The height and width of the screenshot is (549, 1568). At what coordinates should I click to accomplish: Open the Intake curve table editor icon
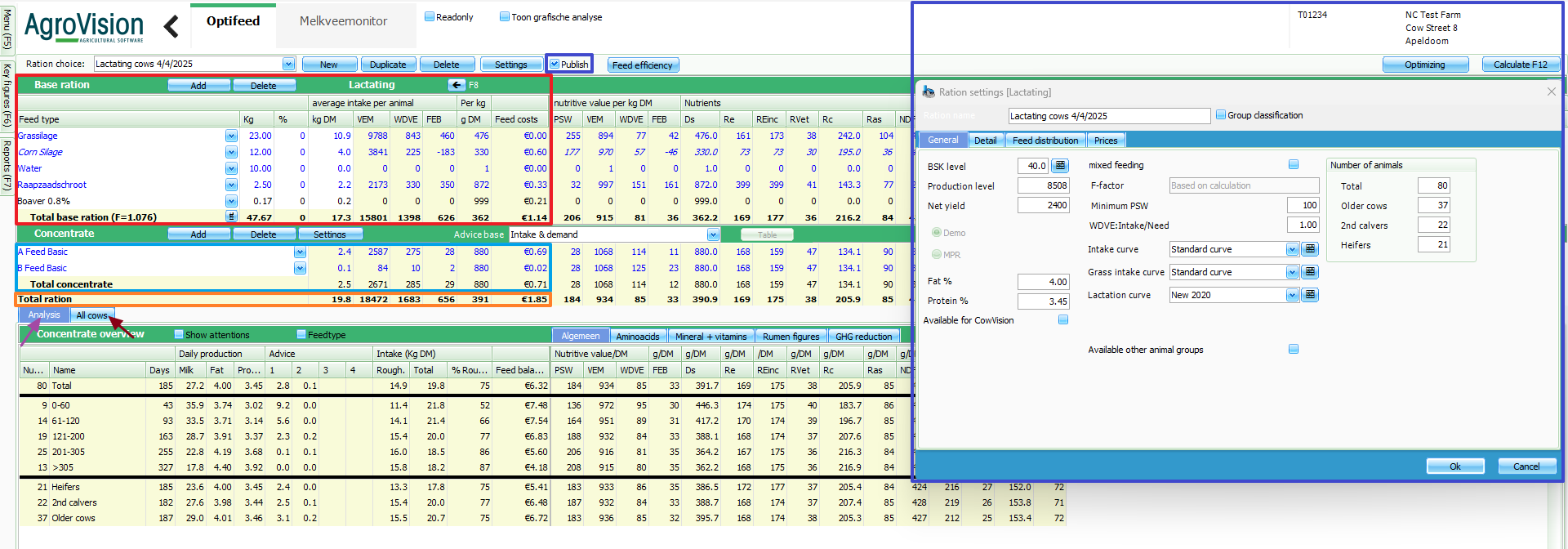pyautogui.click(x=1310, y=249)
